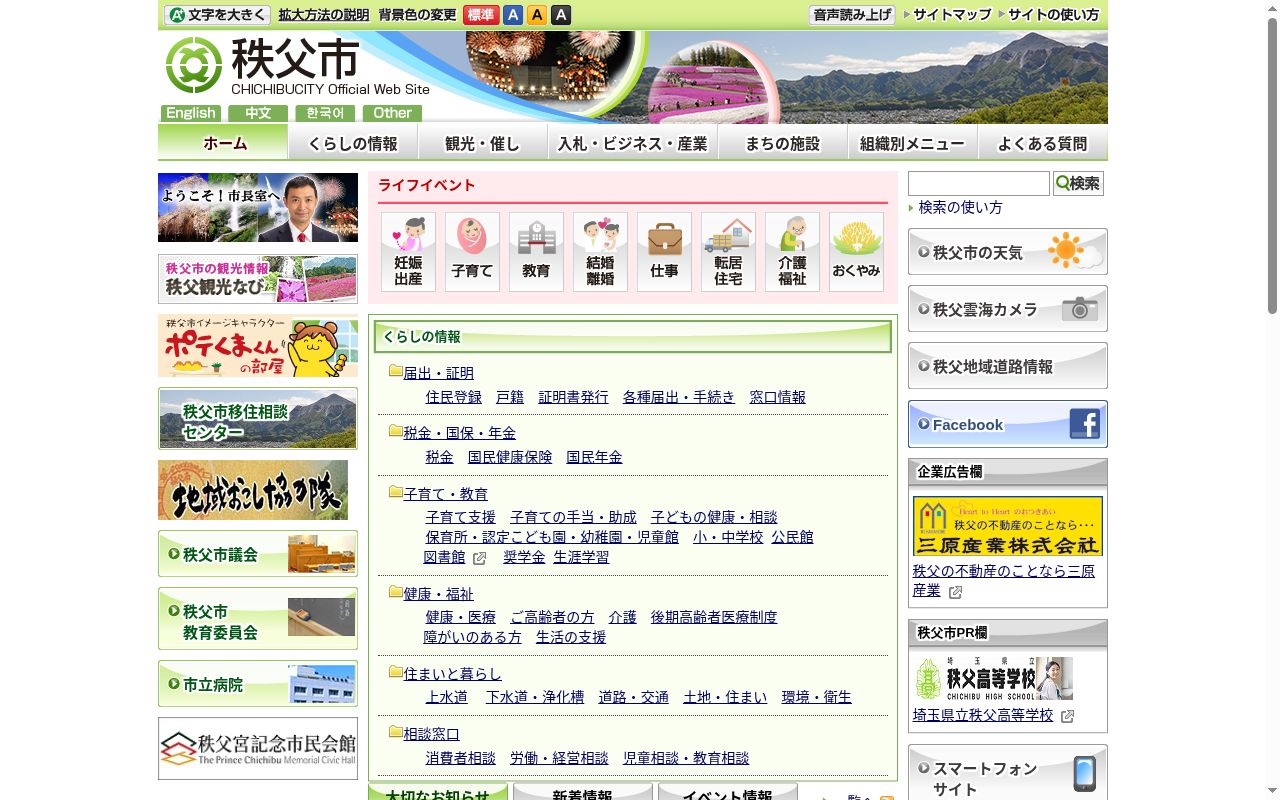
Task: Open the 結婚離婚 life event icon
Action: click(x=600, y=252)
